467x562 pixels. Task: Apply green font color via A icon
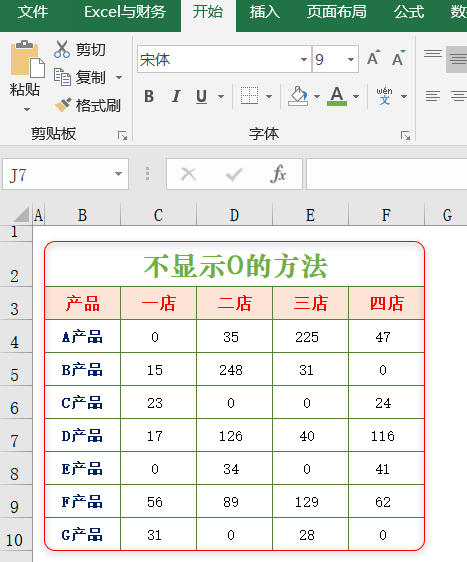tap(337, 96)
